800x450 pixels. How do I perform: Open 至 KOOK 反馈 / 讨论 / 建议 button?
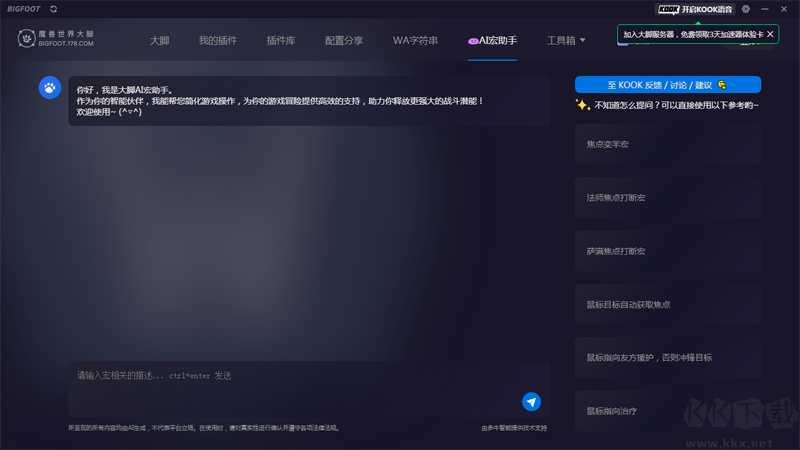coord(668,85)
